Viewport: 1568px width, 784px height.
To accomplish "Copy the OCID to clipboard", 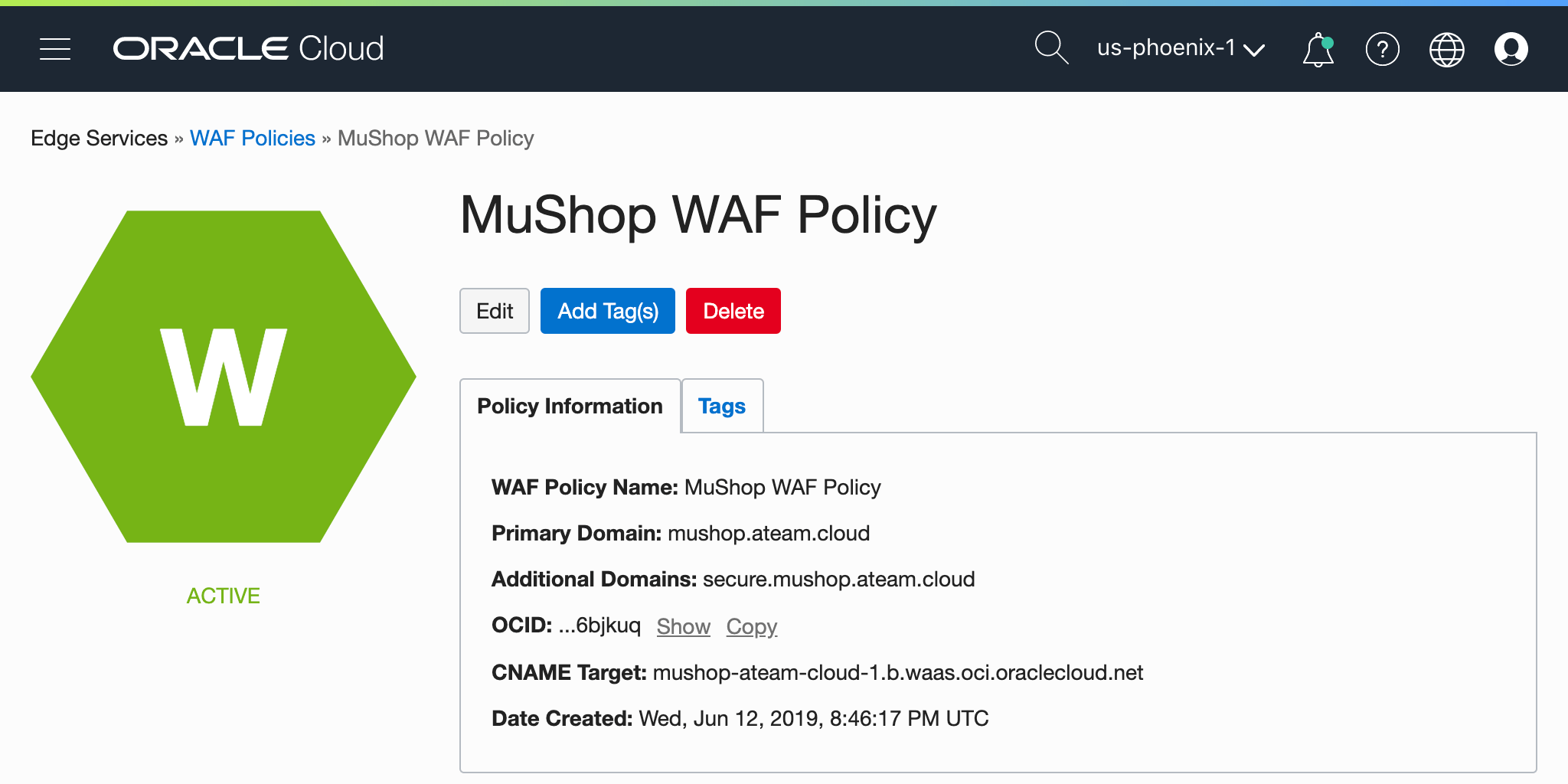I will click(751, 626).
